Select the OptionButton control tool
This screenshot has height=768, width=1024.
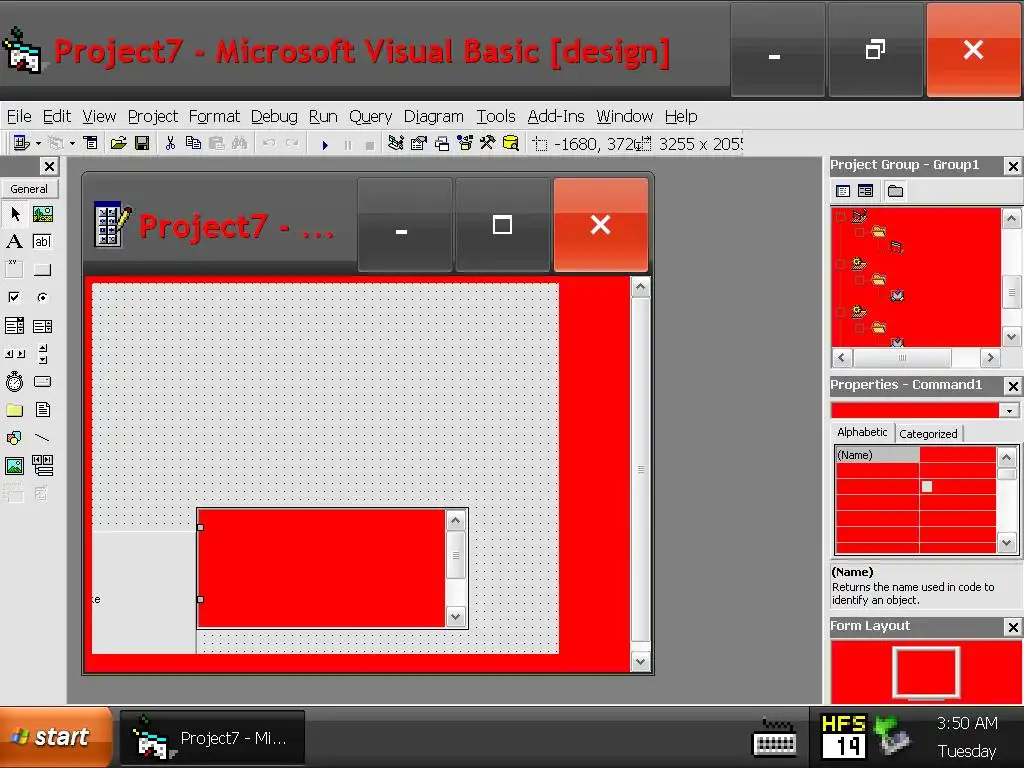tap(42, 297)
